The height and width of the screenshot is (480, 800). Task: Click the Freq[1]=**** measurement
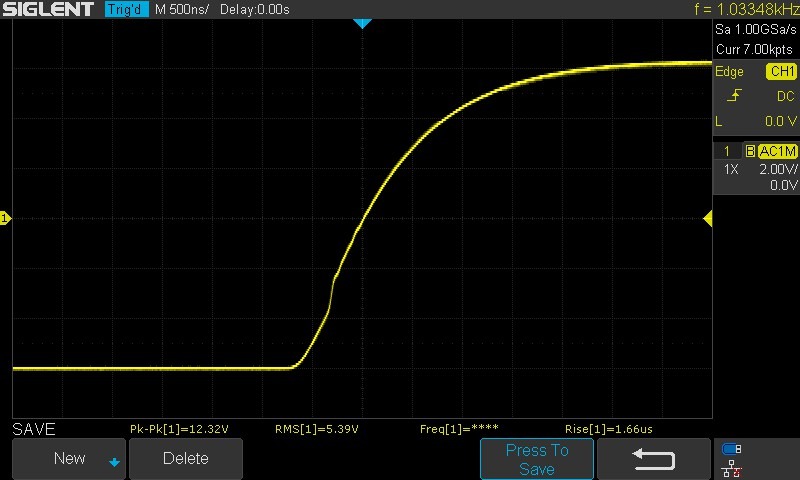459,429
